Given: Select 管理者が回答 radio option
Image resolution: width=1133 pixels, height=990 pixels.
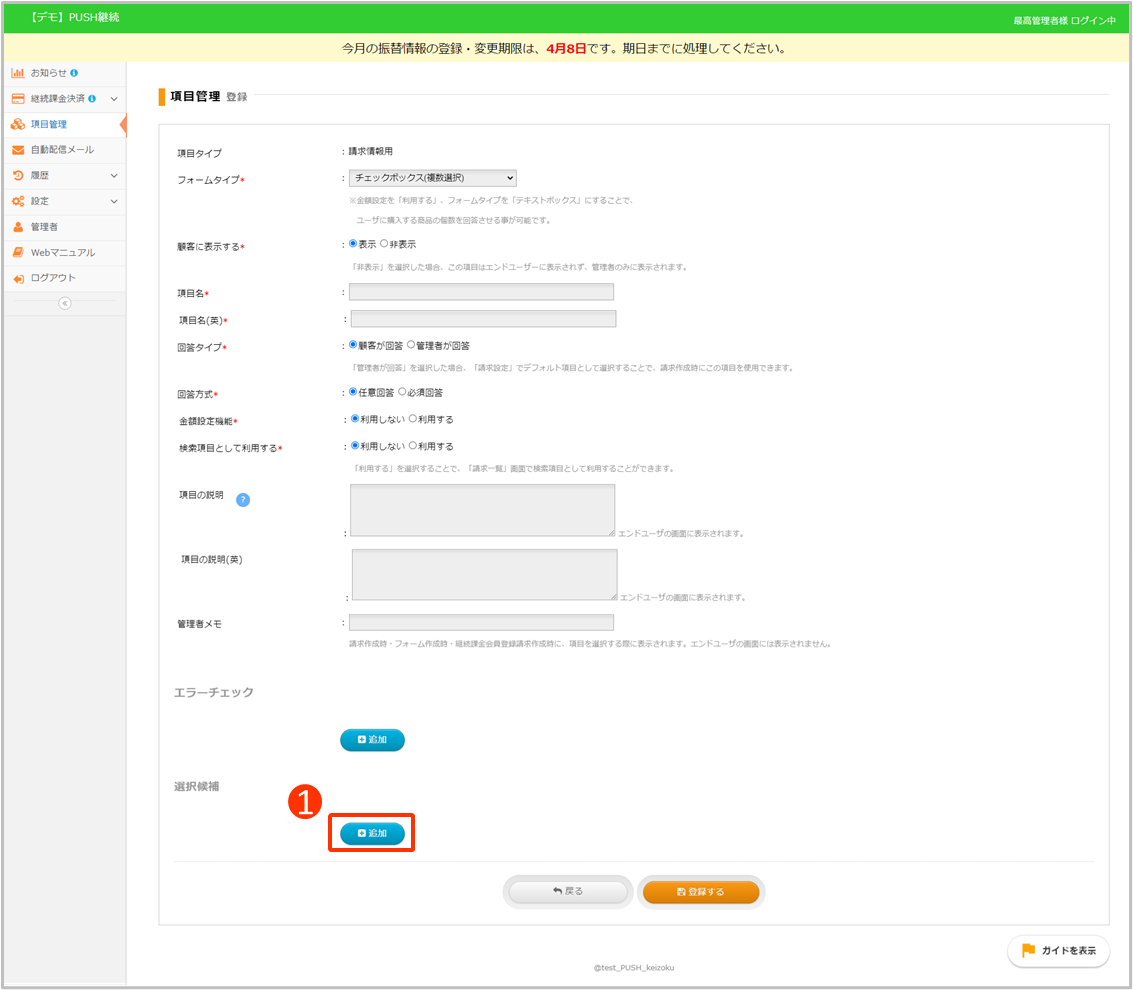Looking at the screenshot, I should pos(411,345).
